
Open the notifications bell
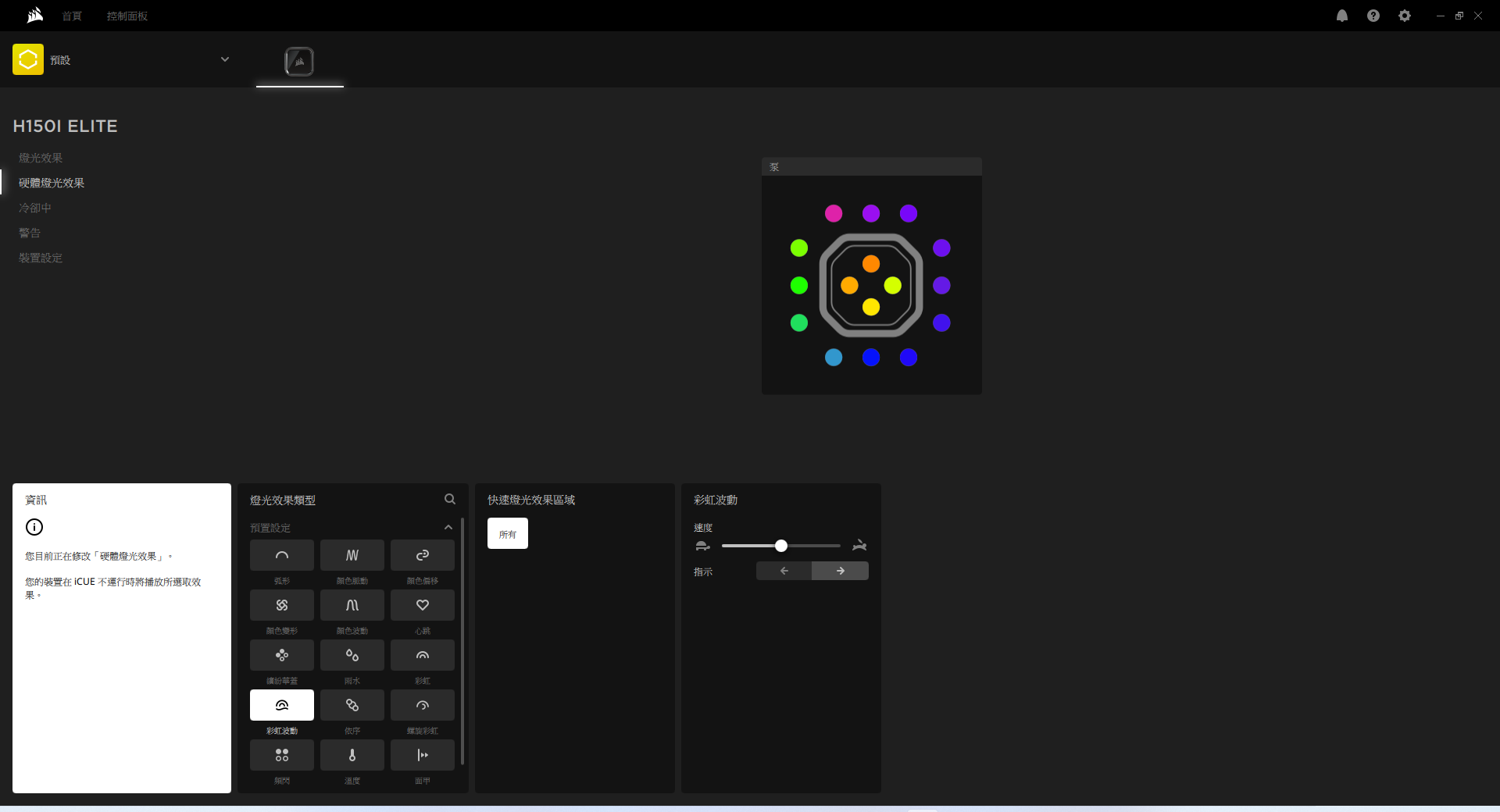pos(1342,16)
